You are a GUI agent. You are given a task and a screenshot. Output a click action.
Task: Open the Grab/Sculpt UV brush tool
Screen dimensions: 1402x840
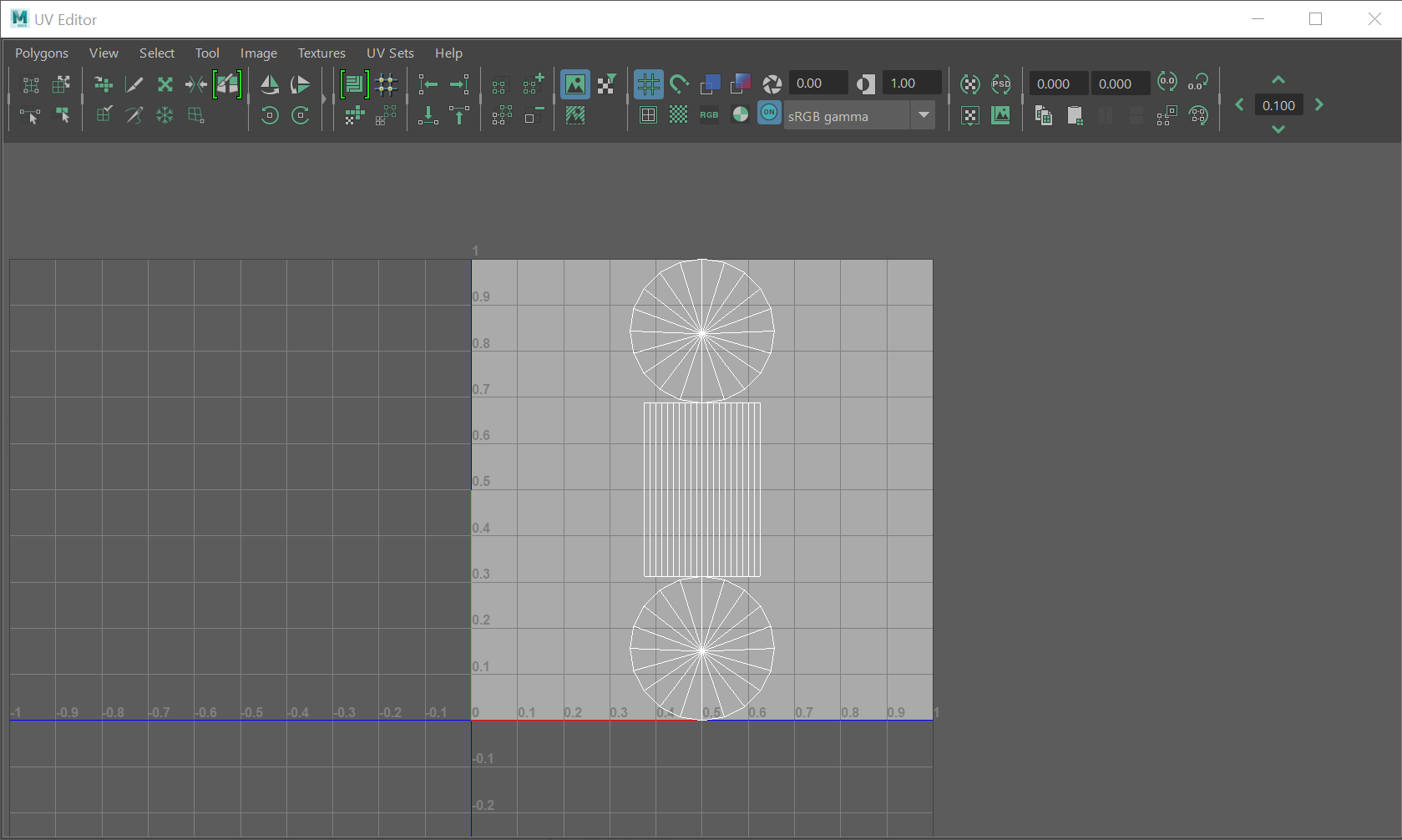(226, 83)
